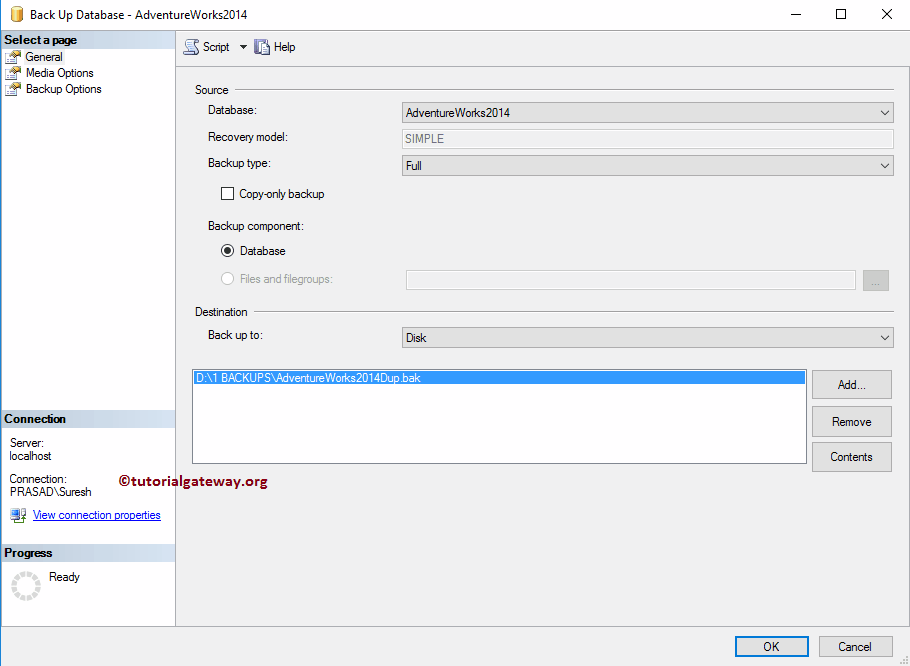Click the Help toolbar label
910x666 pixels.
coord(284,47)
